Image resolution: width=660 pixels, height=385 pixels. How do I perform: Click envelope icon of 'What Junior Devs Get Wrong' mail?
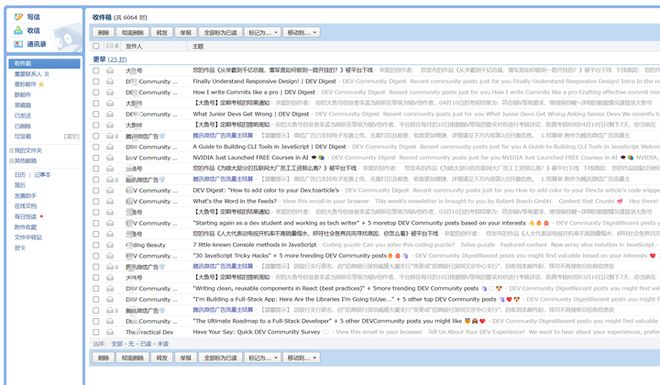(110, 114)
